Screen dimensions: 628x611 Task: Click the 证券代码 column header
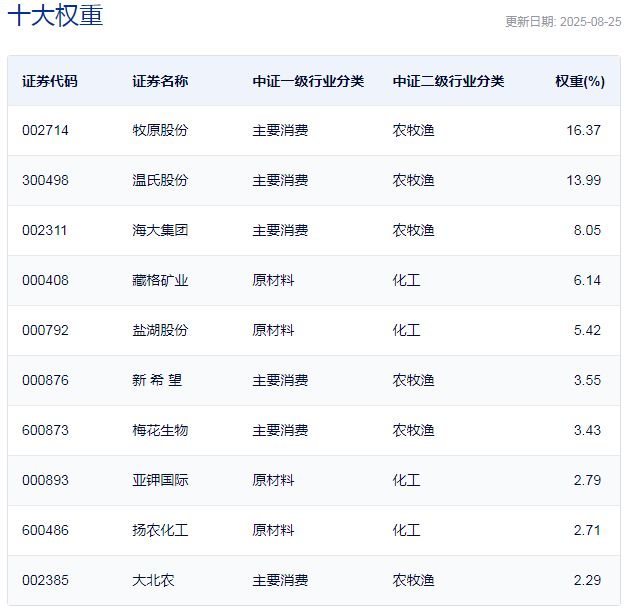(49, 81)
